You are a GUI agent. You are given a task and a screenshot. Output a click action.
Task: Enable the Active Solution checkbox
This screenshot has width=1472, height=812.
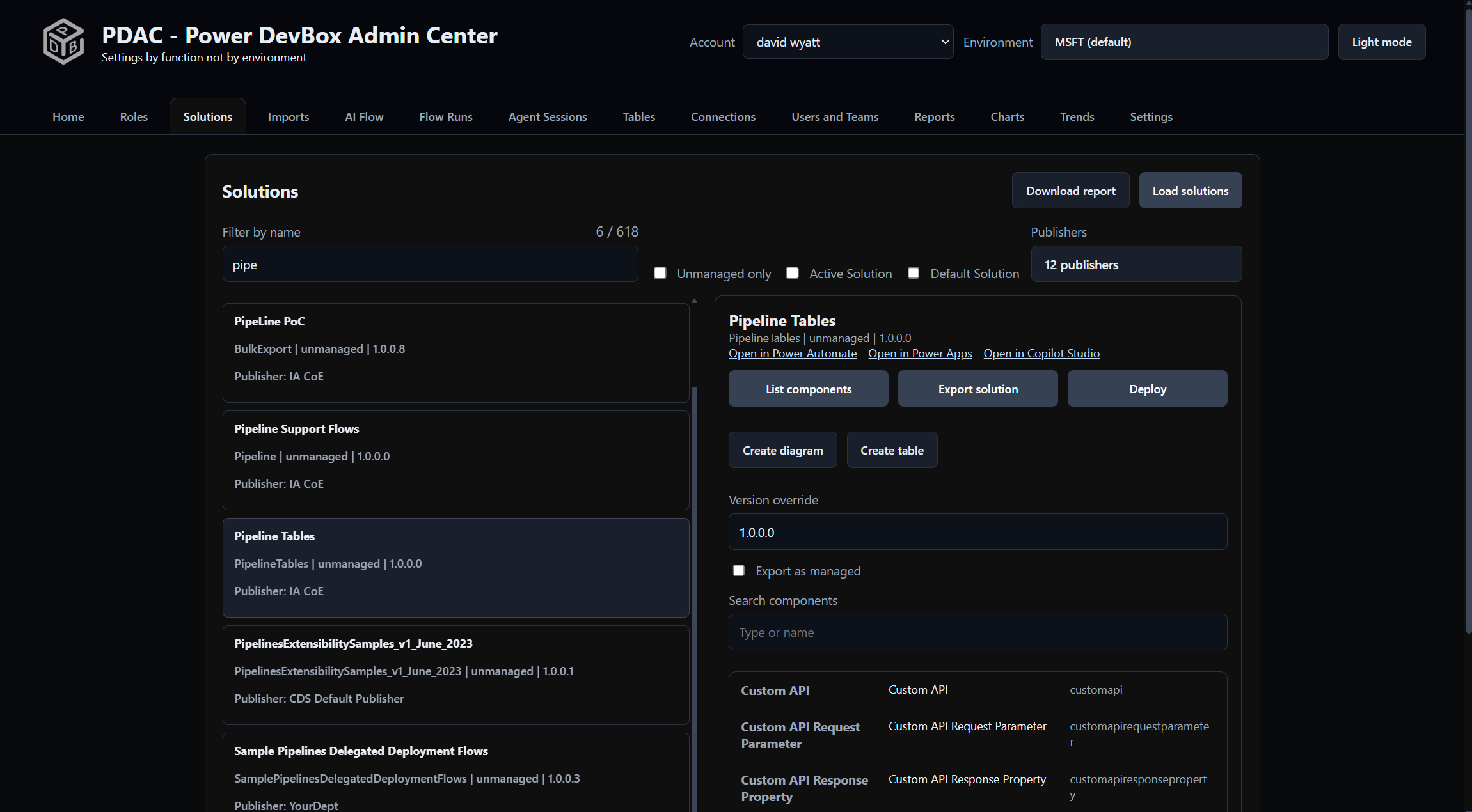coord(793,273)
